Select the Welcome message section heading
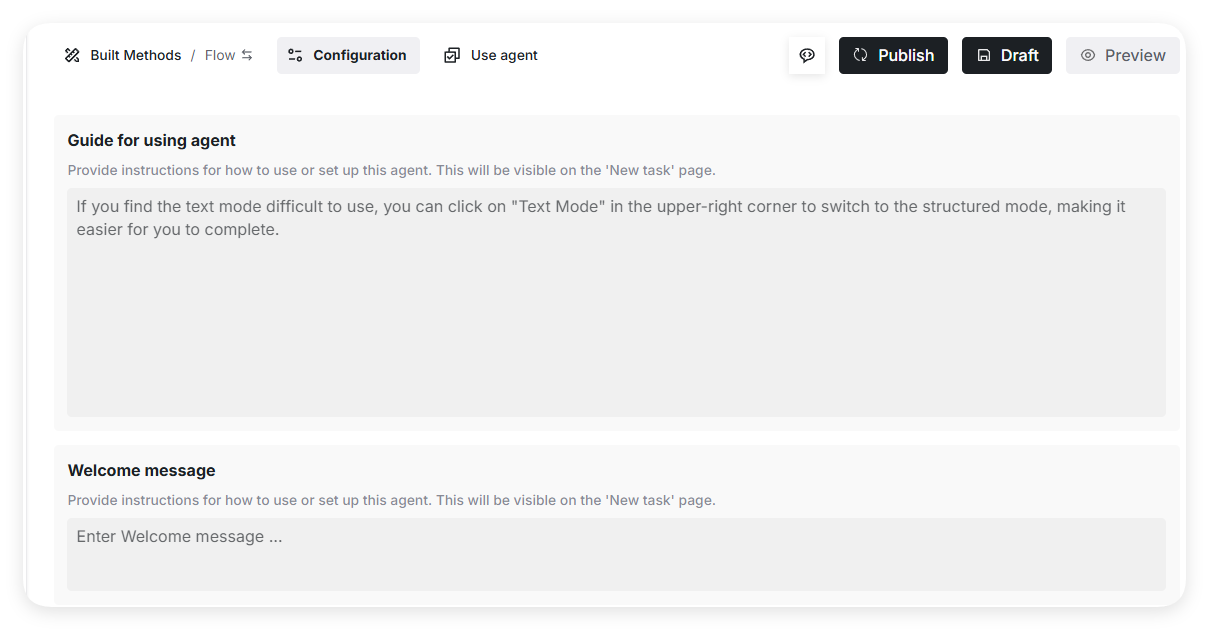Viewport: 1209px width, 630px height. (x=141, y=470)
